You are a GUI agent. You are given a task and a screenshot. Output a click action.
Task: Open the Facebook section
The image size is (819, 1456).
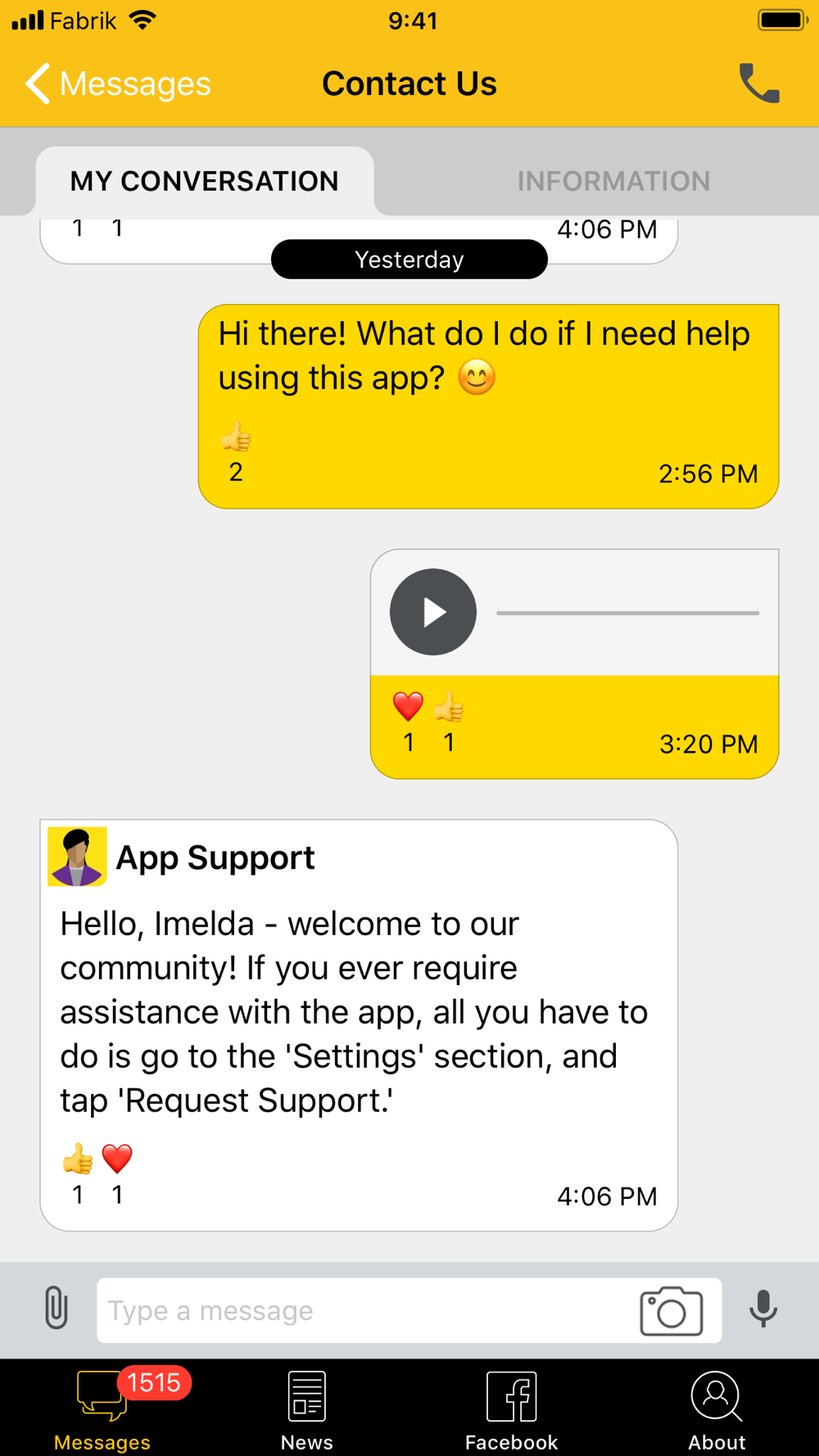pyautogui.click(x=511, y=1411)
